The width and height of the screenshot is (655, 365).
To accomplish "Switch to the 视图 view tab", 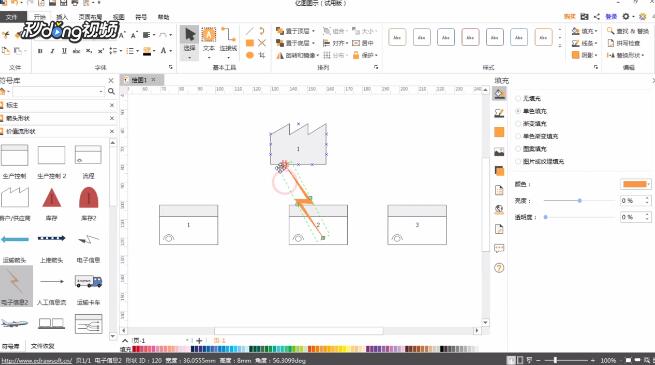I will click(x=119, y=17).
